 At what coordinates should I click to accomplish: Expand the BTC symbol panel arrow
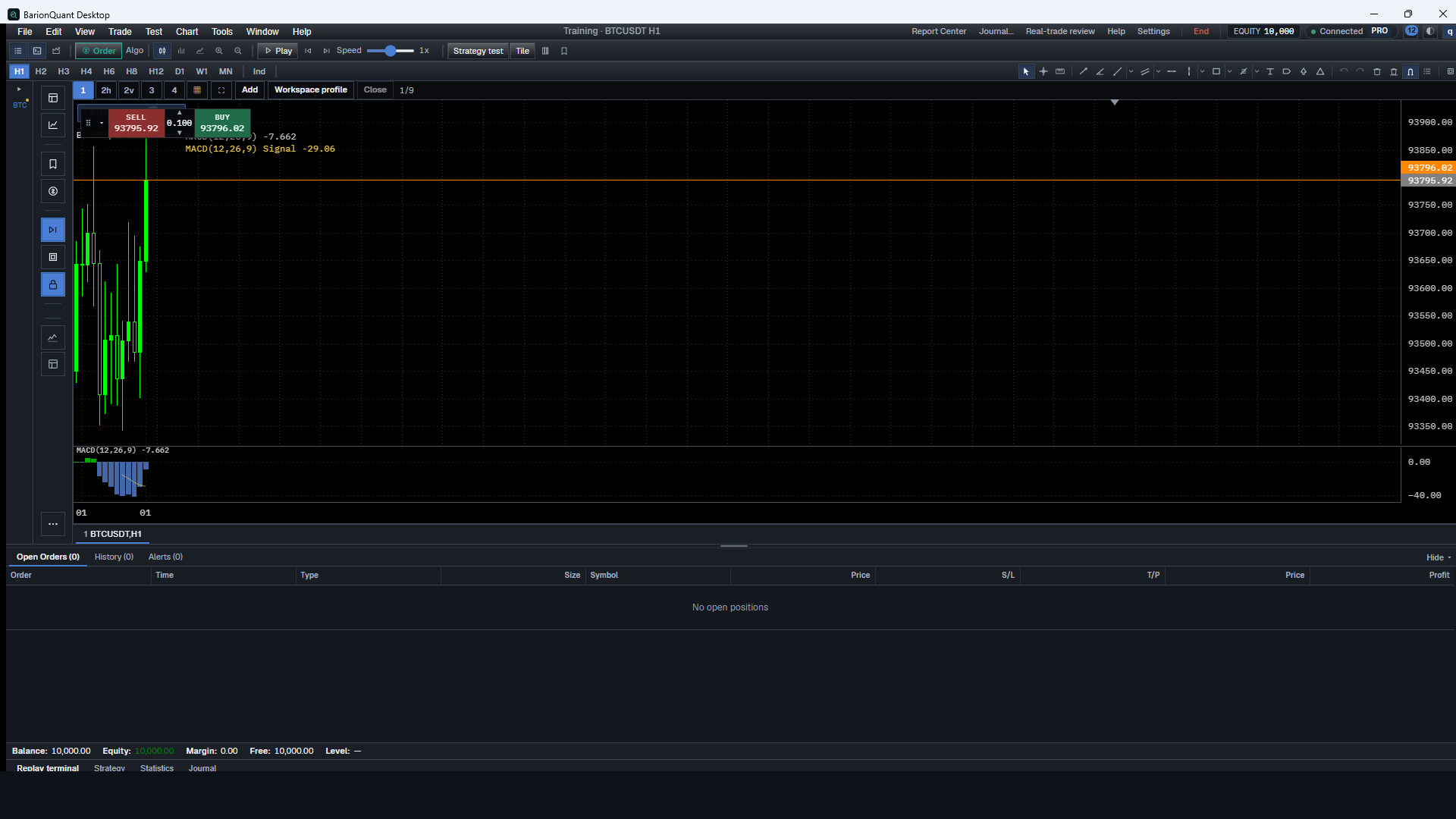click(19, 89)
